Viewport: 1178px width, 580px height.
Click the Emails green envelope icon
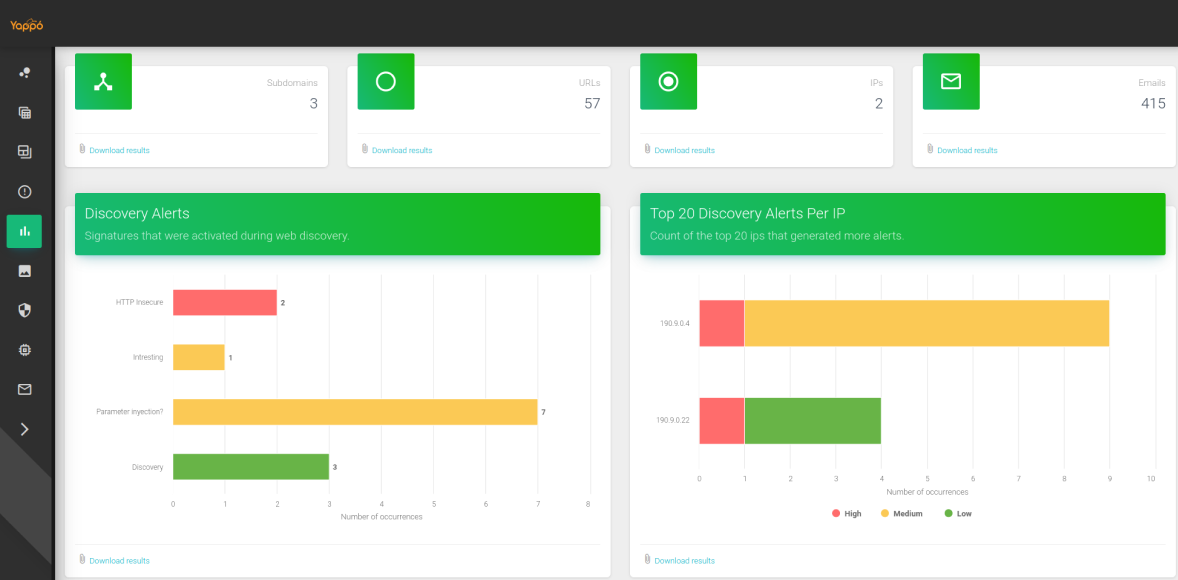[x=950, y=81]
